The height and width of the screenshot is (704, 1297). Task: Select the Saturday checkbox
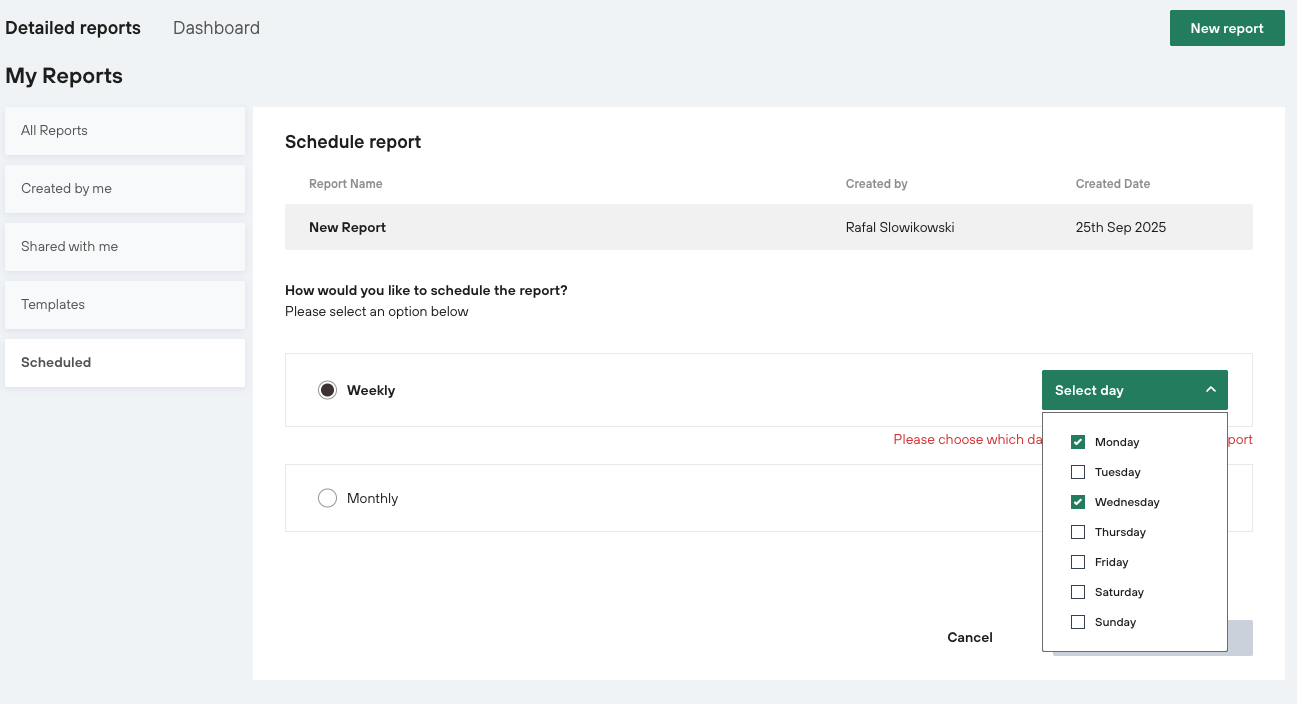(1078, 592)
